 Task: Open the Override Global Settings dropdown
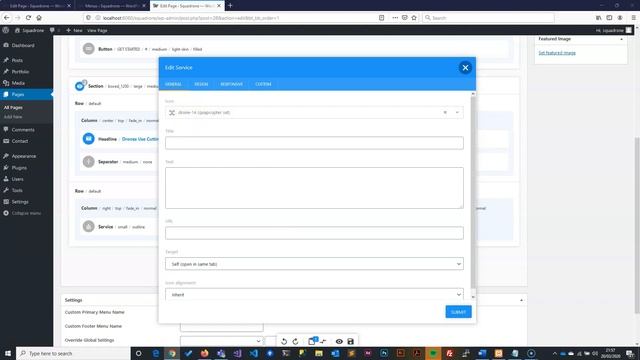[x=222, y=341]
